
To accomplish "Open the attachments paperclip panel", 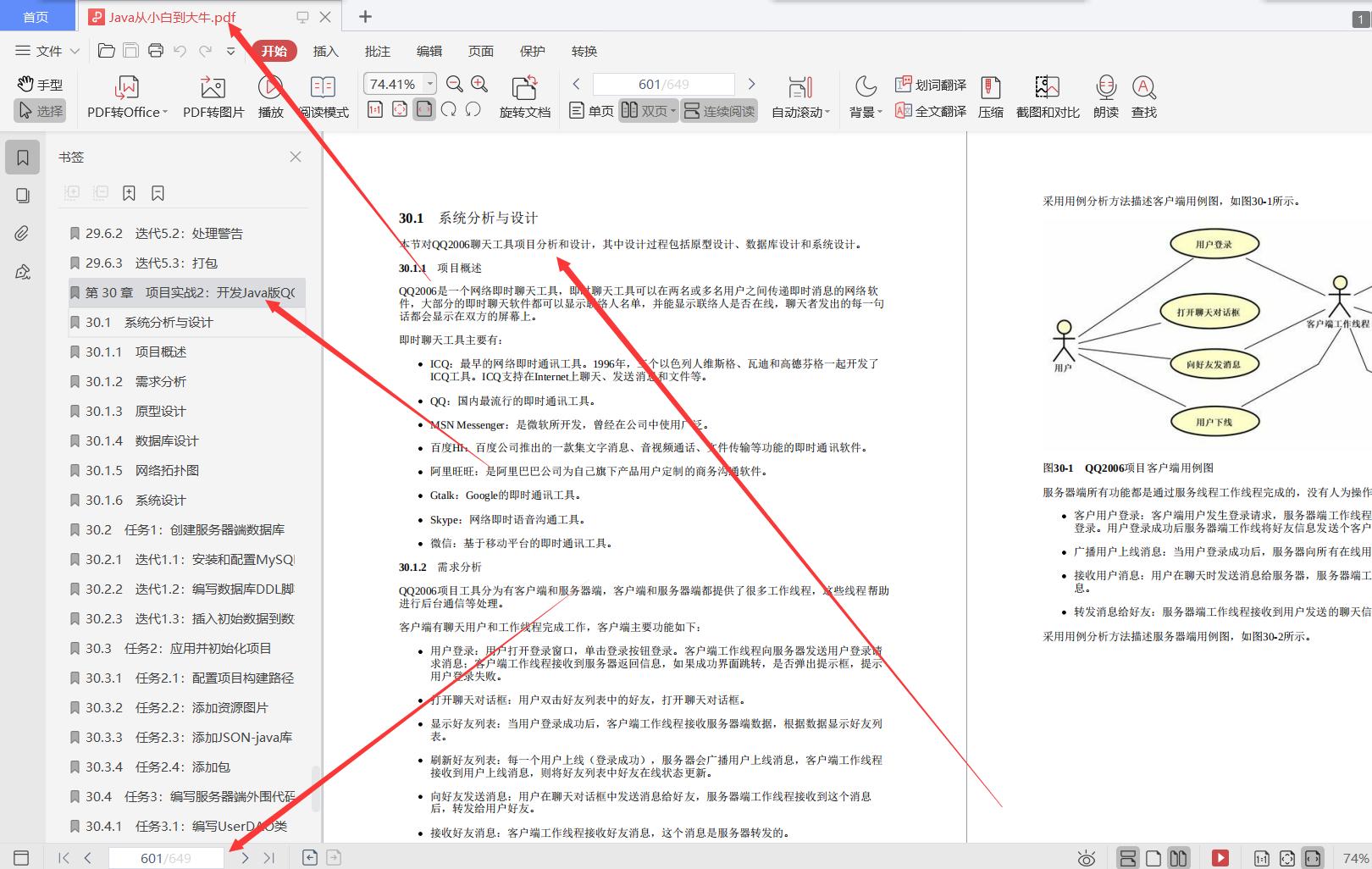I will tap(23, 234).
